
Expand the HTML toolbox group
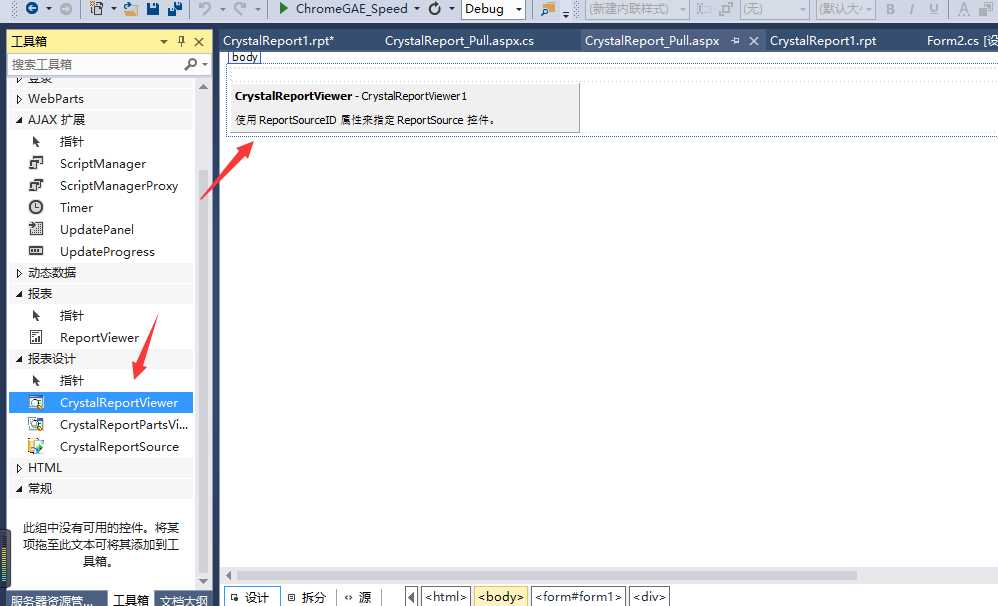19,468
